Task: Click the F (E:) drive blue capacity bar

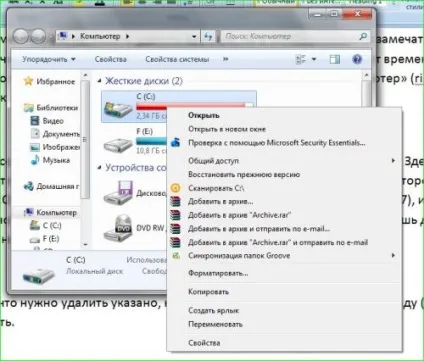Action: coord(151,141)
